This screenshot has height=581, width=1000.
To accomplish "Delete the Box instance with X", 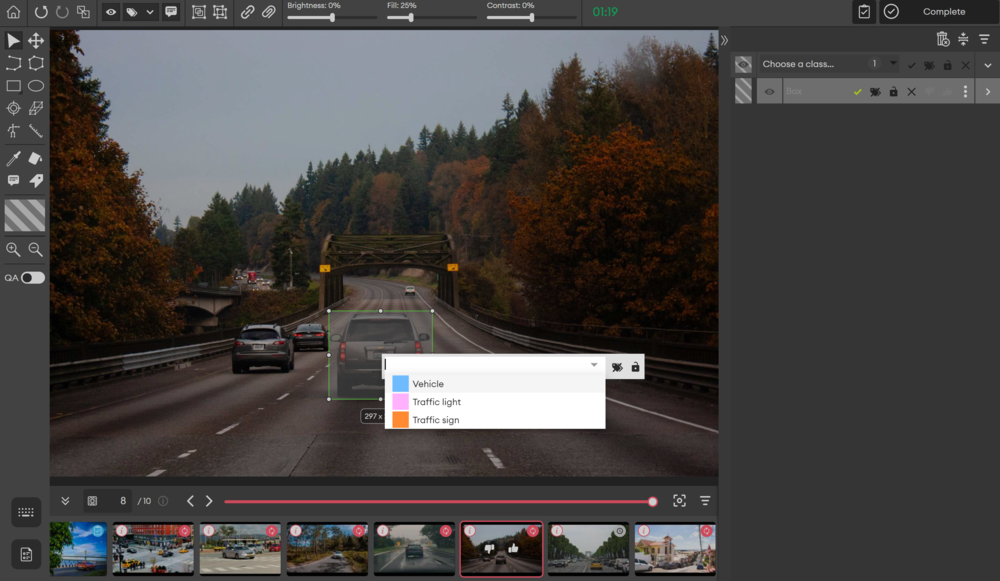I will tap(911, 92).
